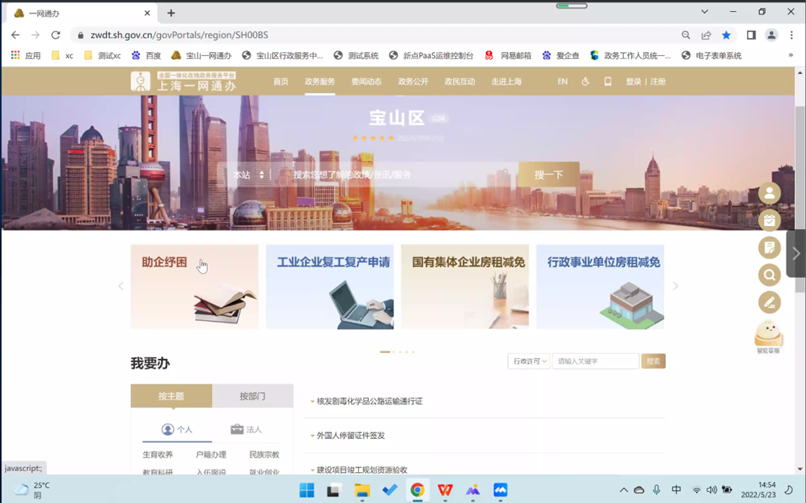Open the 爱企查 bookmark
The height and width of the screenshot is (503, 806).
click(561, 55)
